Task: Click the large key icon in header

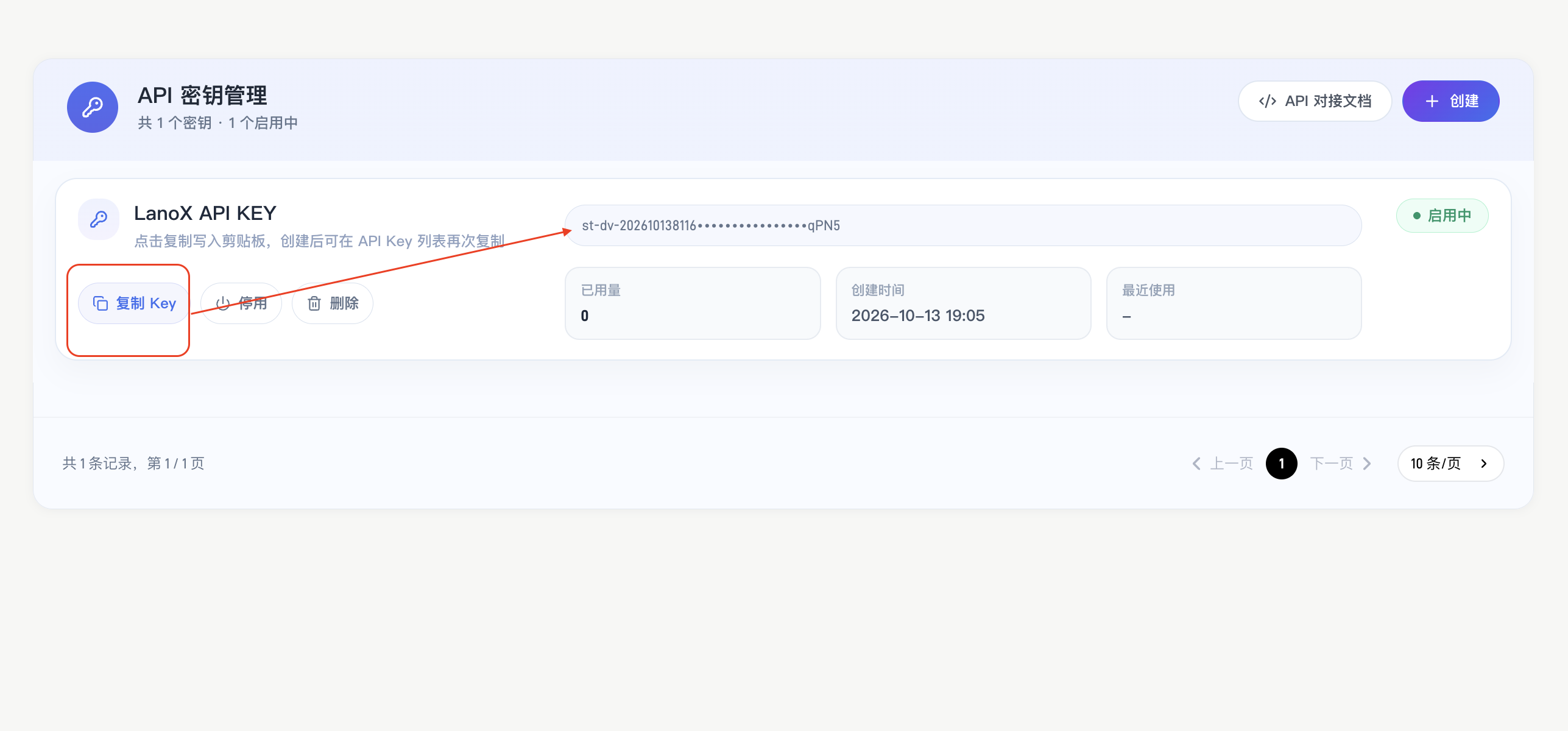Action: click(93, 107)
